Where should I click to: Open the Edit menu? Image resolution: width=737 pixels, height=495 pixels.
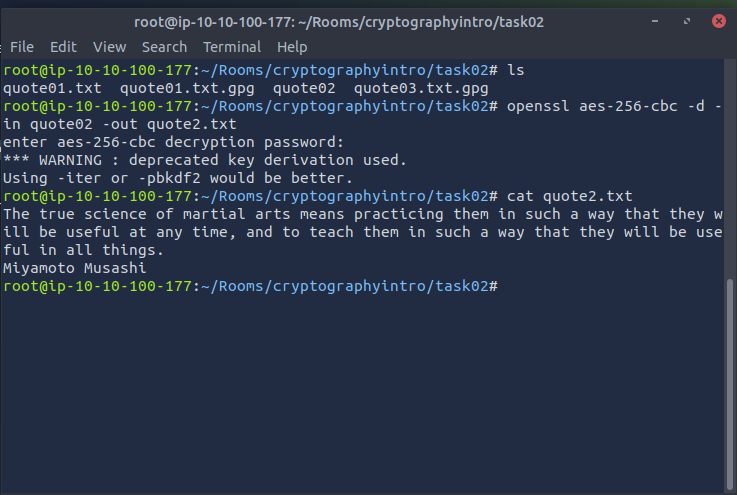pos(63,47)
